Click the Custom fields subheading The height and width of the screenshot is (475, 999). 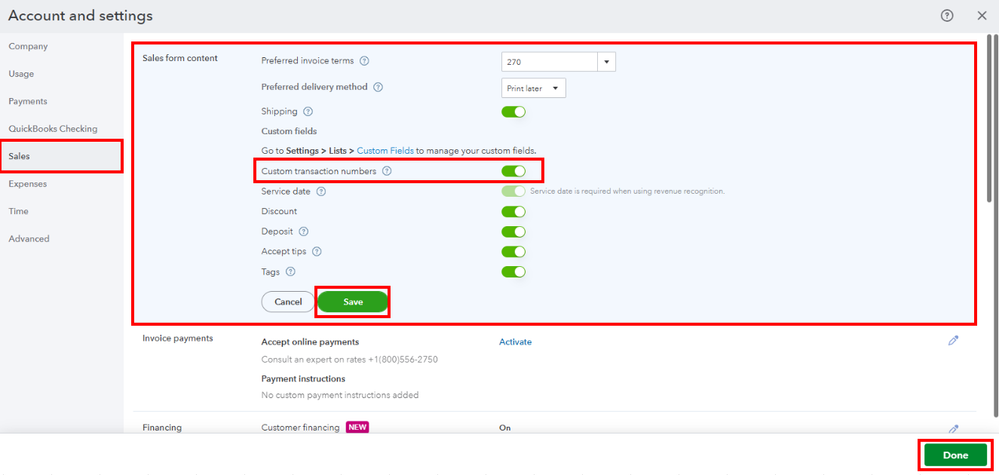(x=289, y=131)
